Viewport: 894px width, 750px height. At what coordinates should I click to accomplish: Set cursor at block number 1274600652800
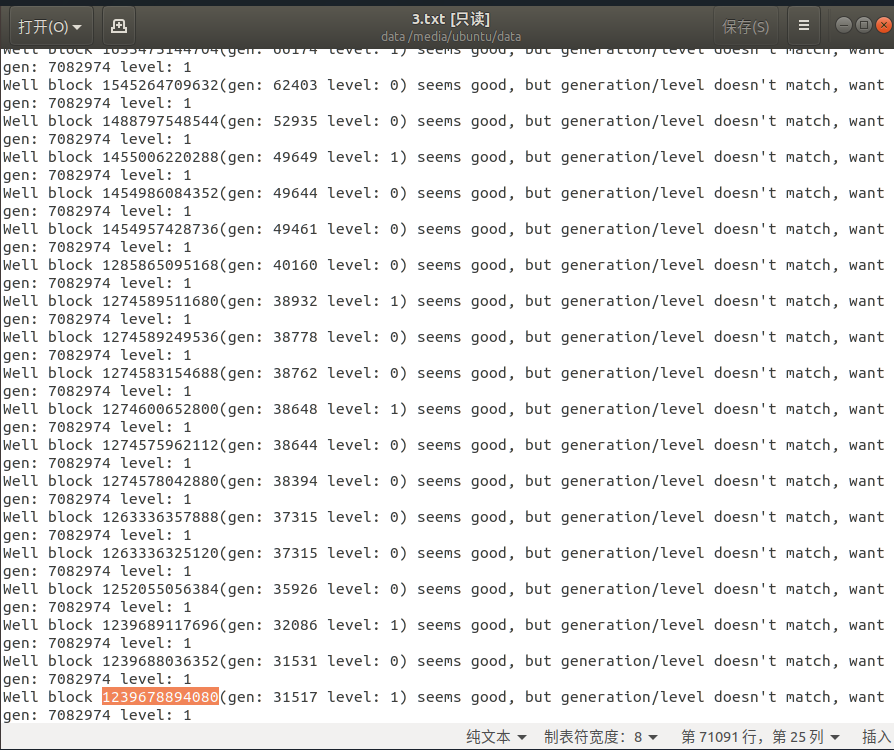(160, 409)
